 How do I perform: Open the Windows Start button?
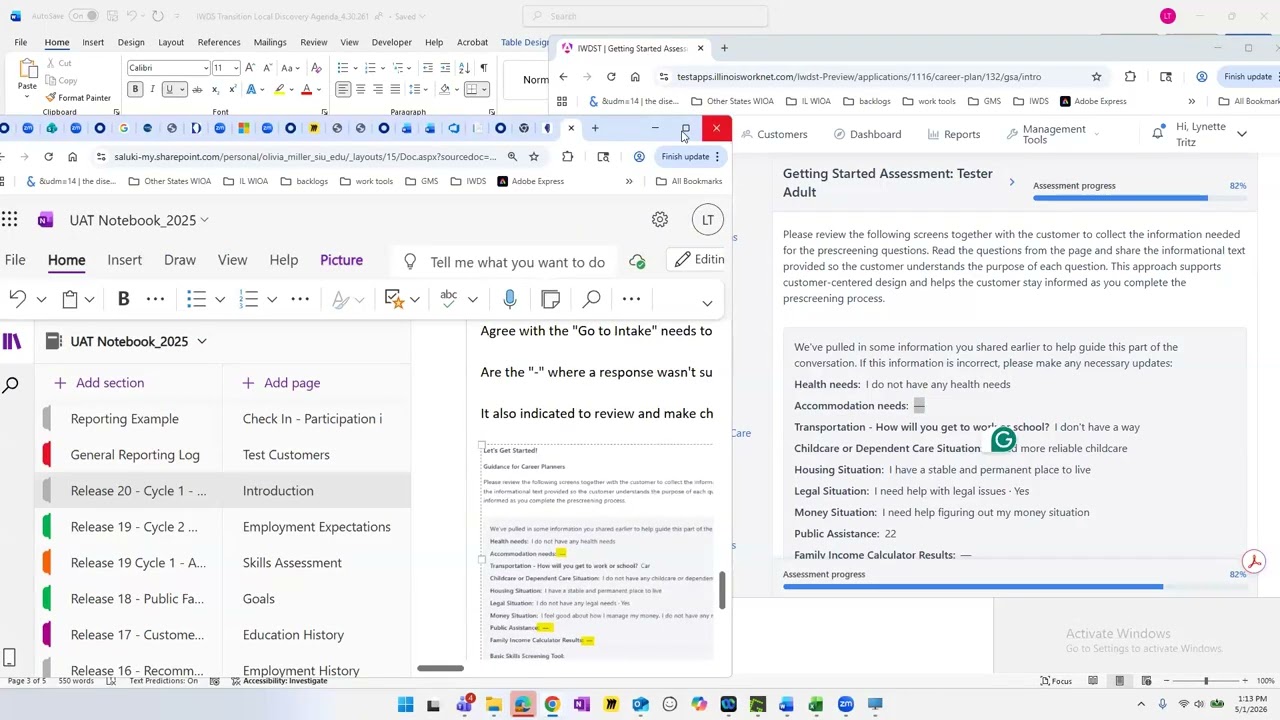pyautogui.click(x=405, y=705)
